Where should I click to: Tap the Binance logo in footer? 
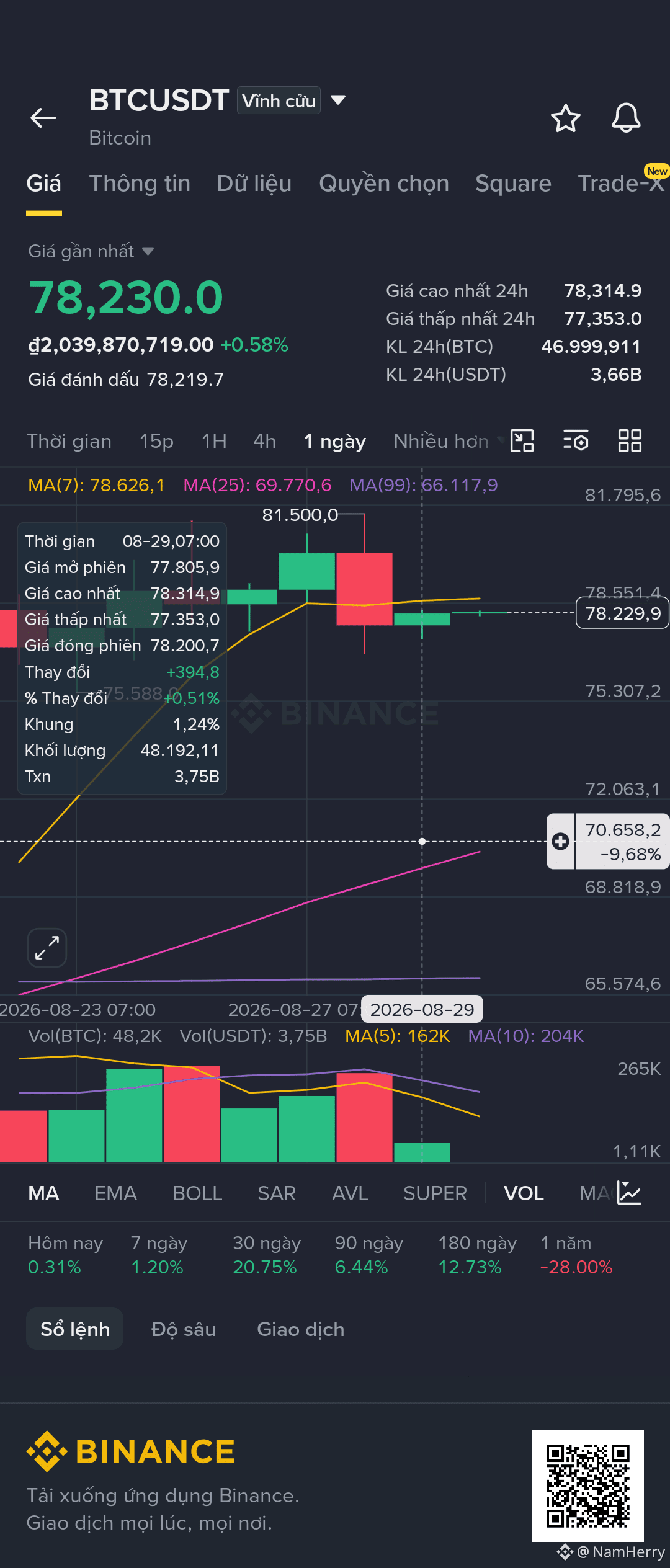pos(130,1451)
